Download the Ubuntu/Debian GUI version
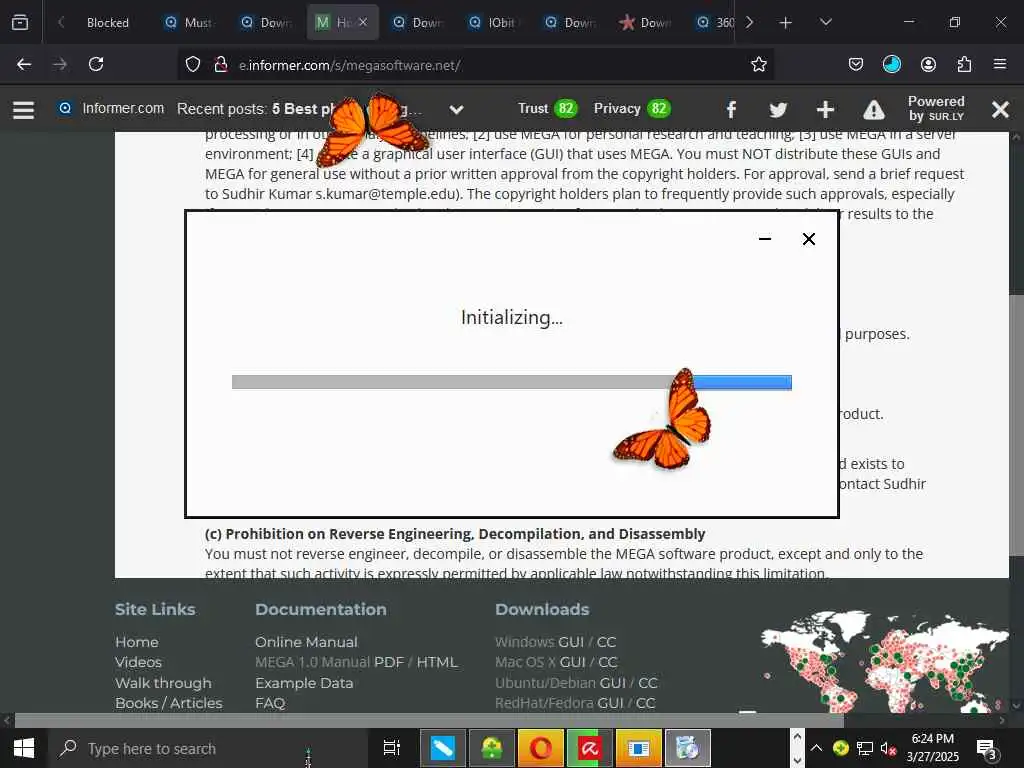The height and width of the screenshot is (768, 1024). 613,683
